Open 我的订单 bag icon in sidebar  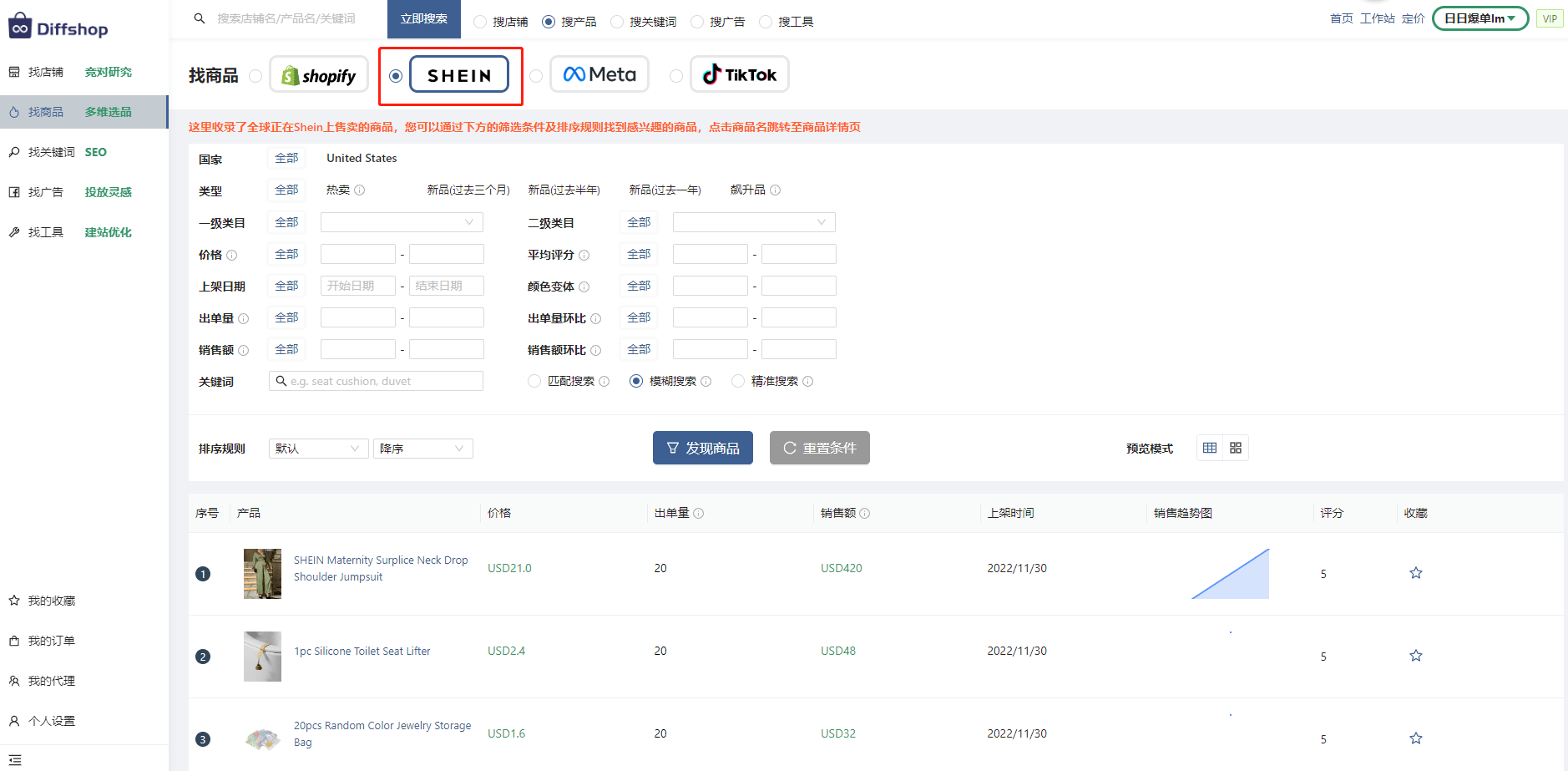pos(14,641)
